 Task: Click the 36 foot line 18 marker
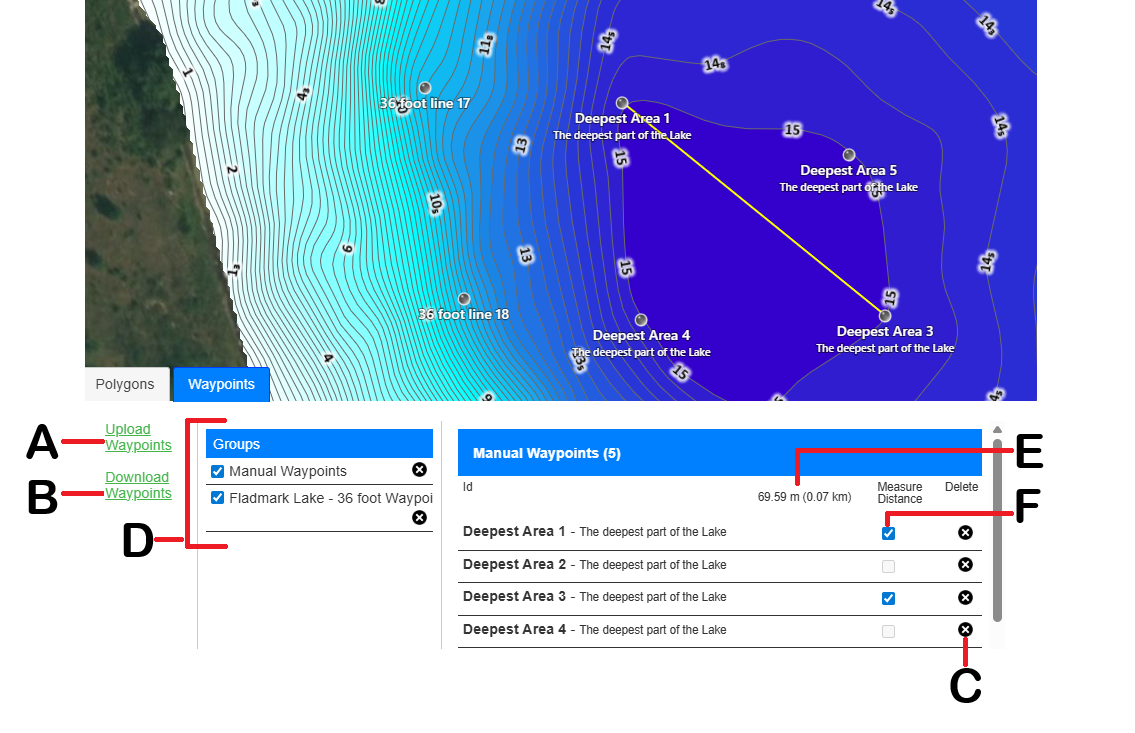(463, 299)
